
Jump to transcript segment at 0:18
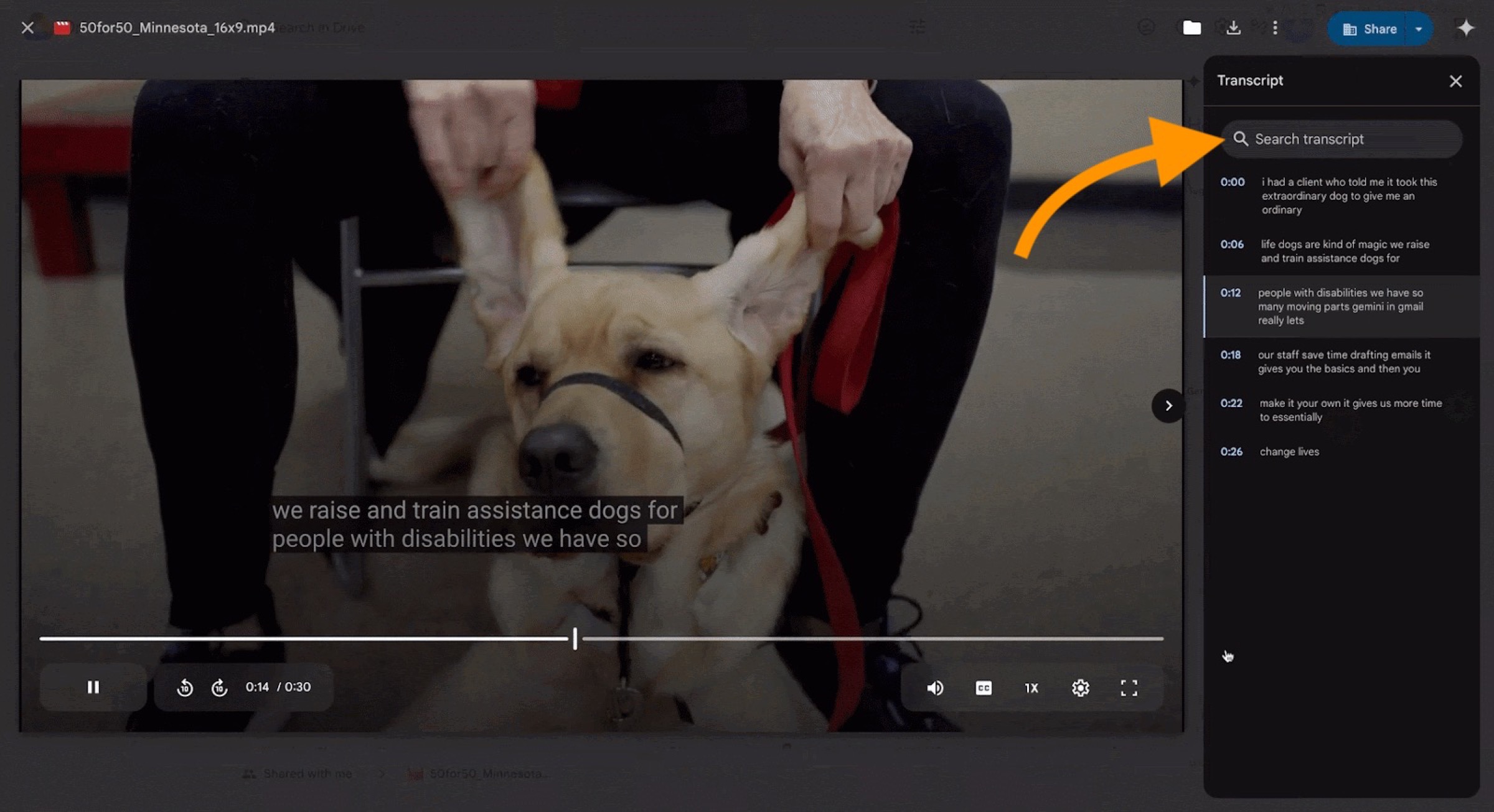click(1231, 355)
